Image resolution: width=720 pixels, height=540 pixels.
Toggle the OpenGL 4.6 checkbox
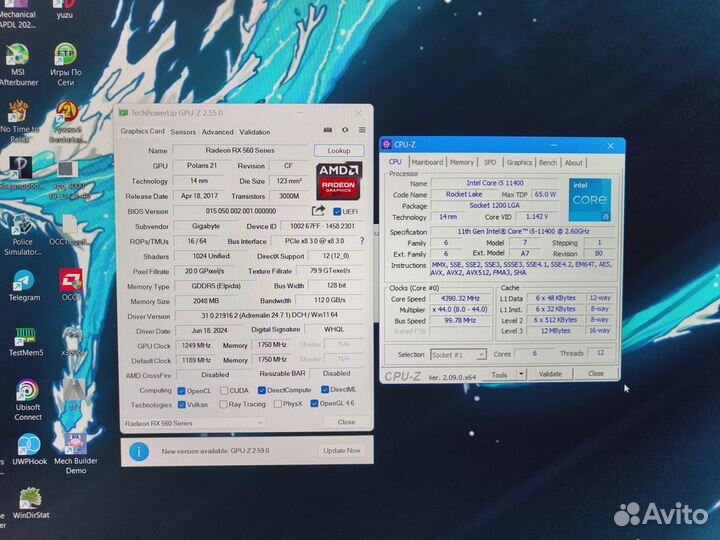pos(314,403)
